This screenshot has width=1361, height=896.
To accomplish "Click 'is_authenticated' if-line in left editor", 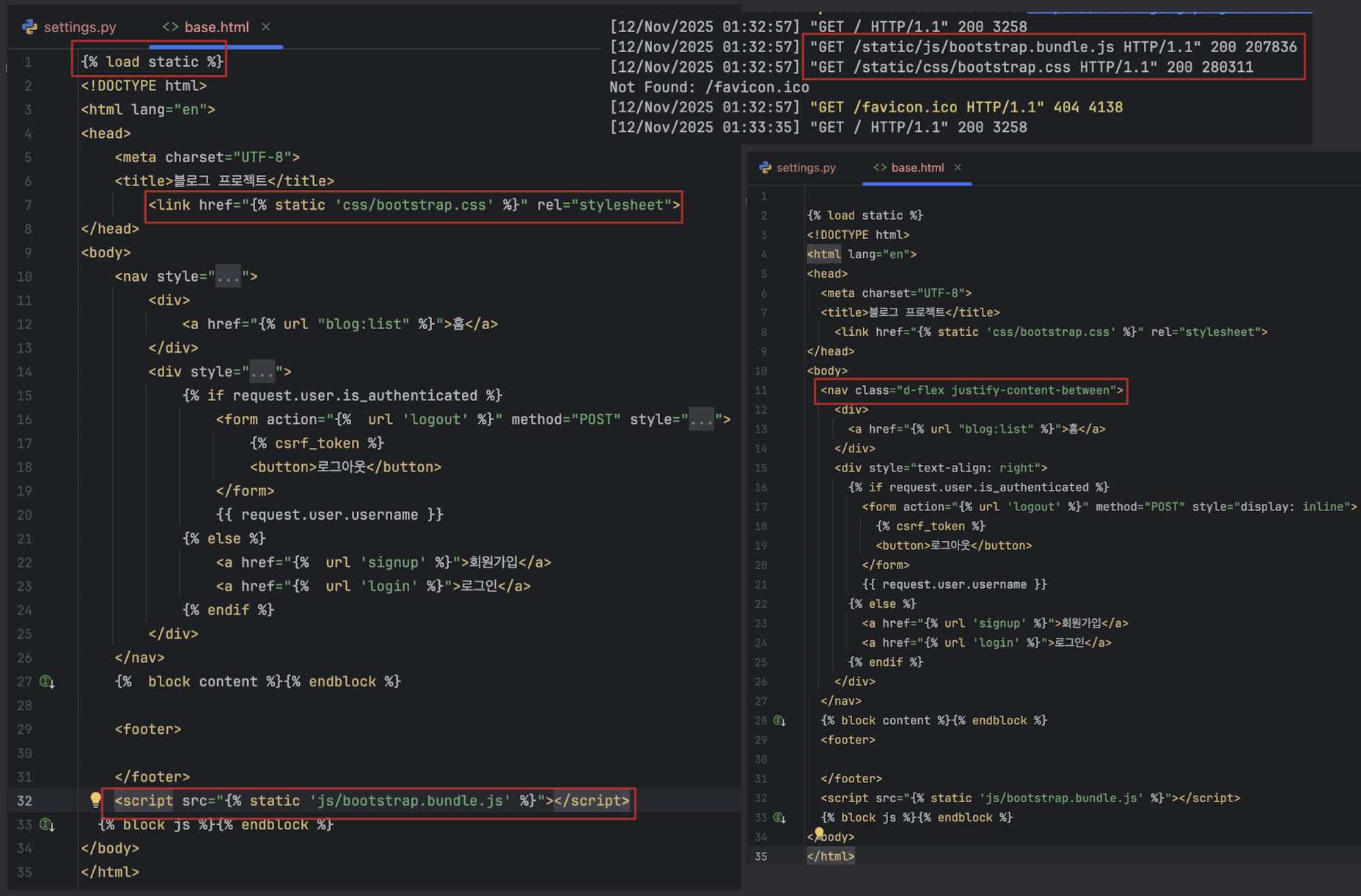I will point(342,396).
